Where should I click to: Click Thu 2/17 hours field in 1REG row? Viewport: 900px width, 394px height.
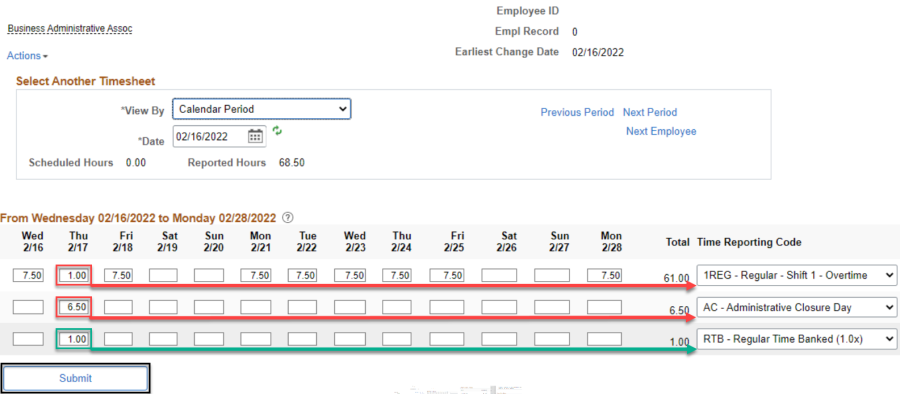click(x=73, y=275)
